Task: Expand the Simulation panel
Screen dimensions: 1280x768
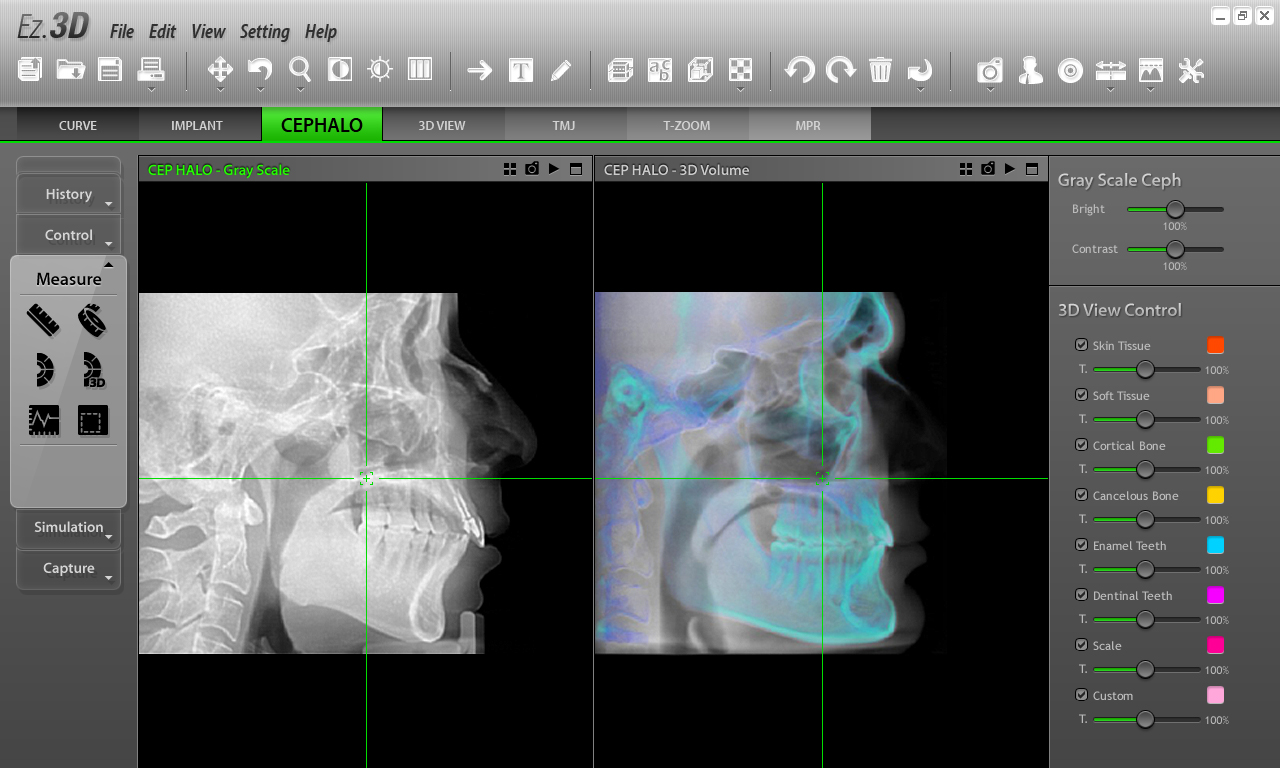Action: (69, 528)
